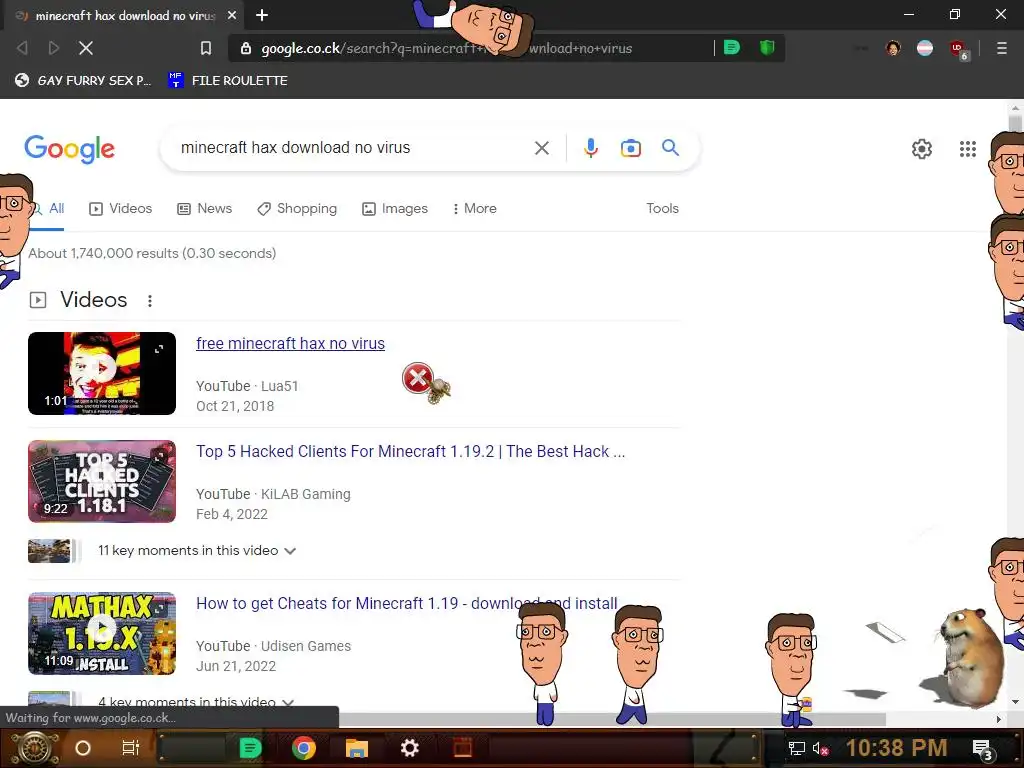Switch to the Shopping results tab
Viewport: 1024px width, 768px height.
coord(297,208)
